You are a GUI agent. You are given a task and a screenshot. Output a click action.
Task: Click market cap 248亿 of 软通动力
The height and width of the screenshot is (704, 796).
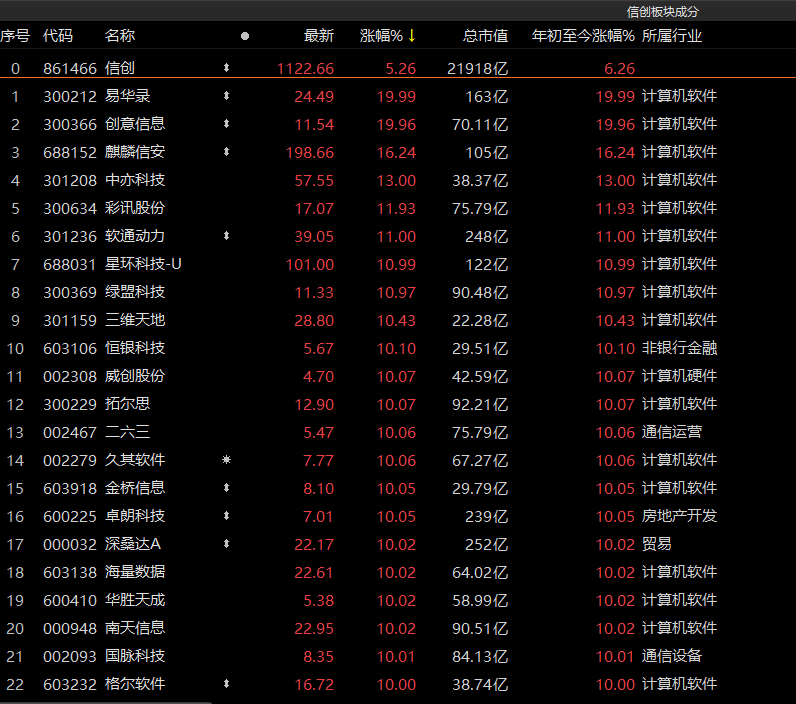(x=487, y=236)
